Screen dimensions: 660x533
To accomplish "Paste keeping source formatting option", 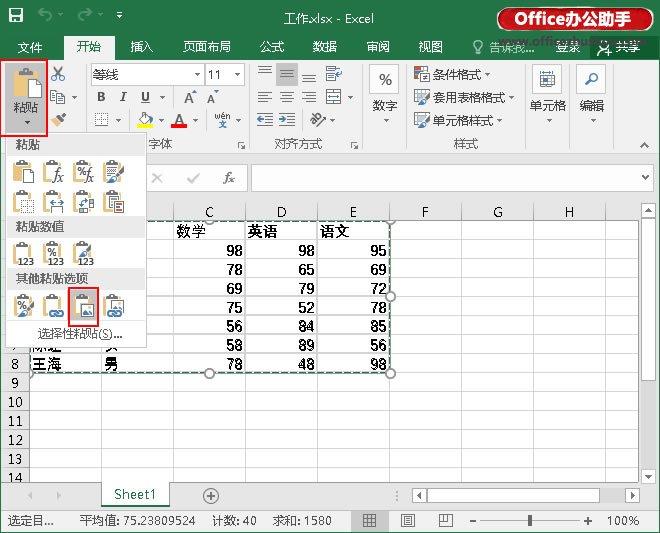I will (114, 172).
